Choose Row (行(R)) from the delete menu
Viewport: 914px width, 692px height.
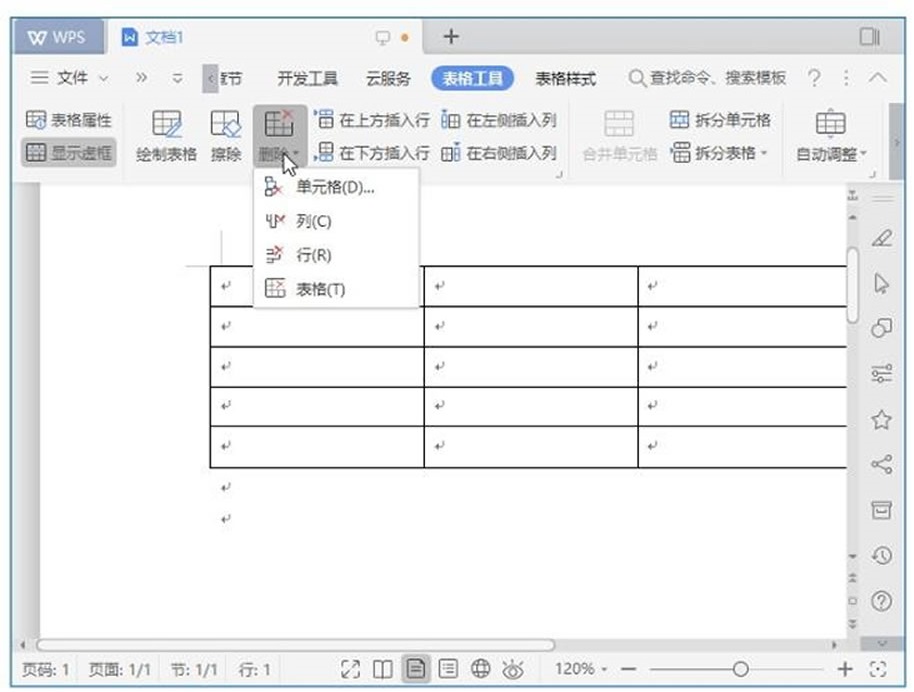coord(312,255)
